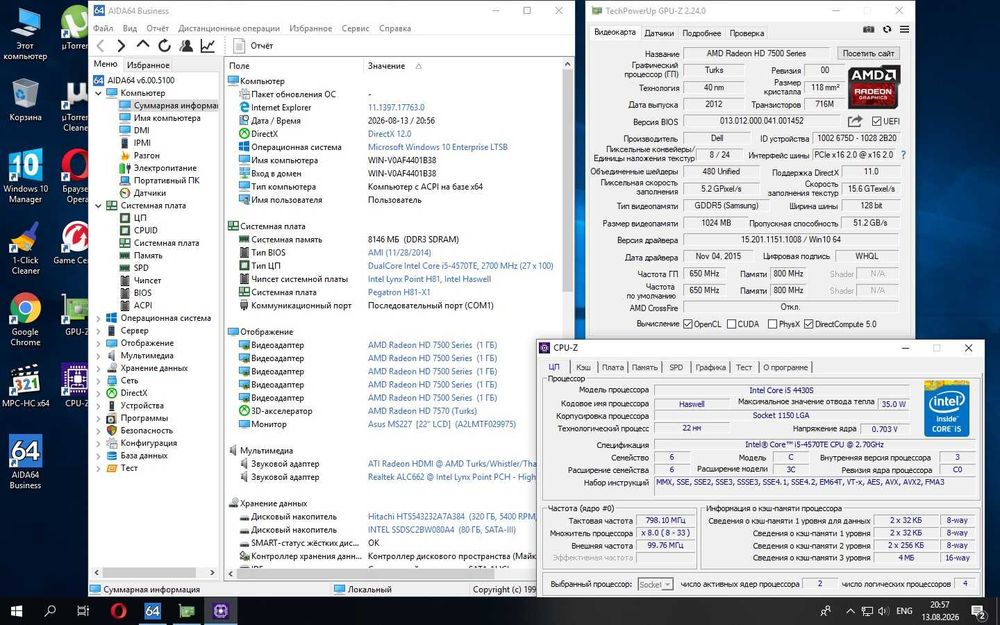The width and height of the screenshot is (1000, 625).
Task: Click the ENG language indicator in taskbar
Action: pyautogui.click(x=904, y=611)
